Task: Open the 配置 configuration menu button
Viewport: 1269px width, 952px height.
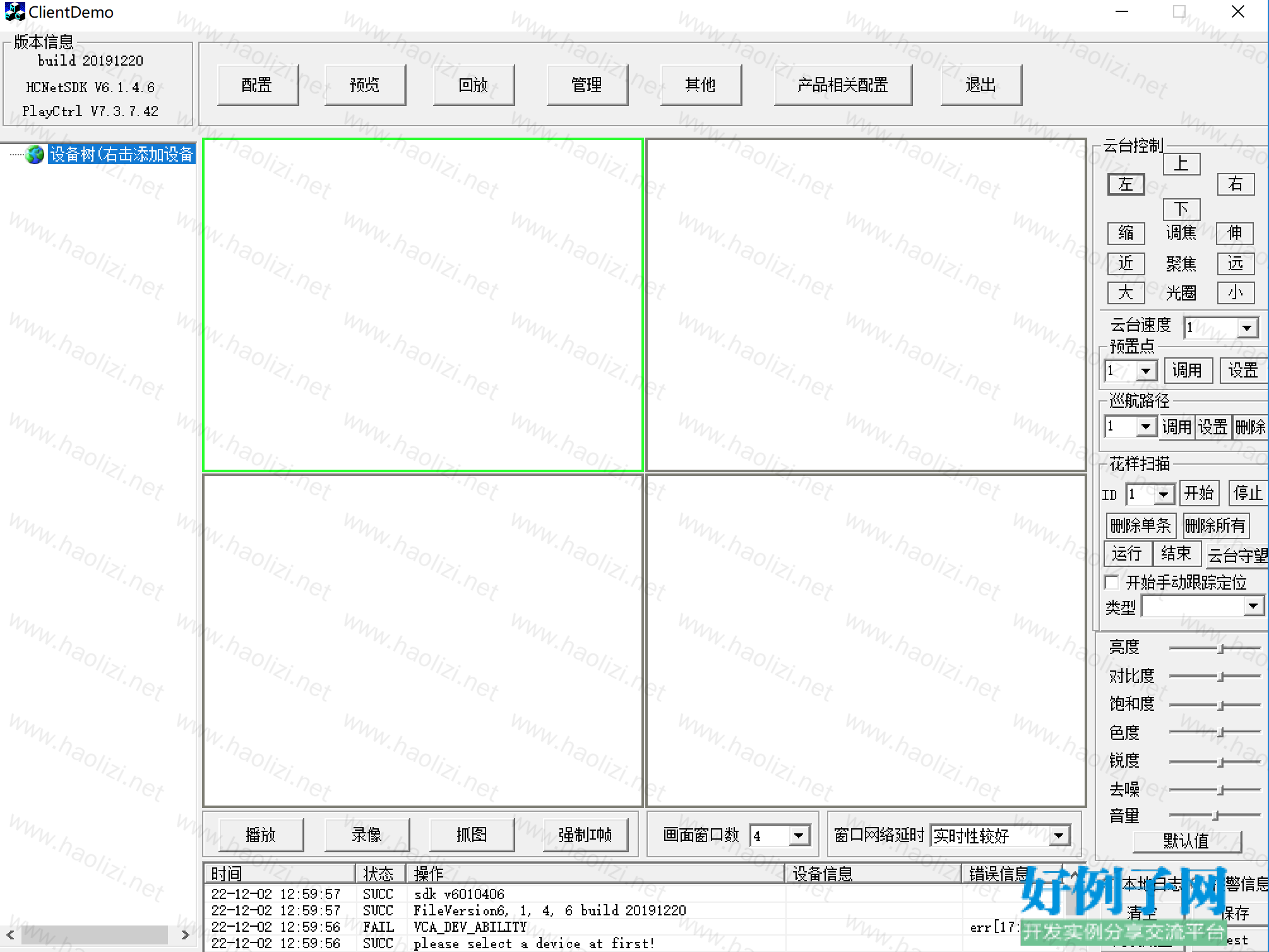Action: 257,85
